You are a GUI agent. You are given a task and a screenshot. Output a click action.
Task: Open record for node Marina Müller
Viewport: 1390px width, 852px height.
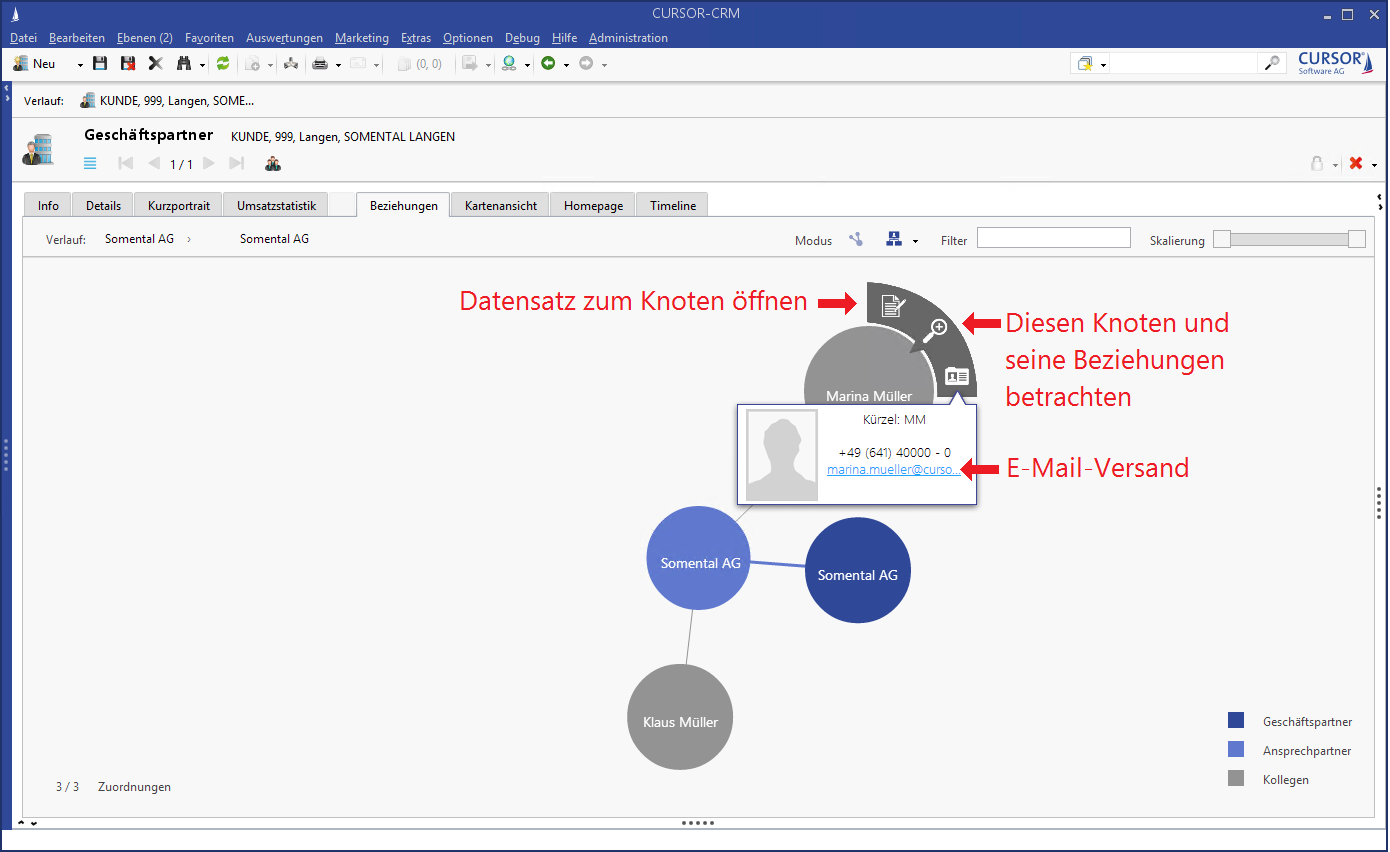(892, 306)
